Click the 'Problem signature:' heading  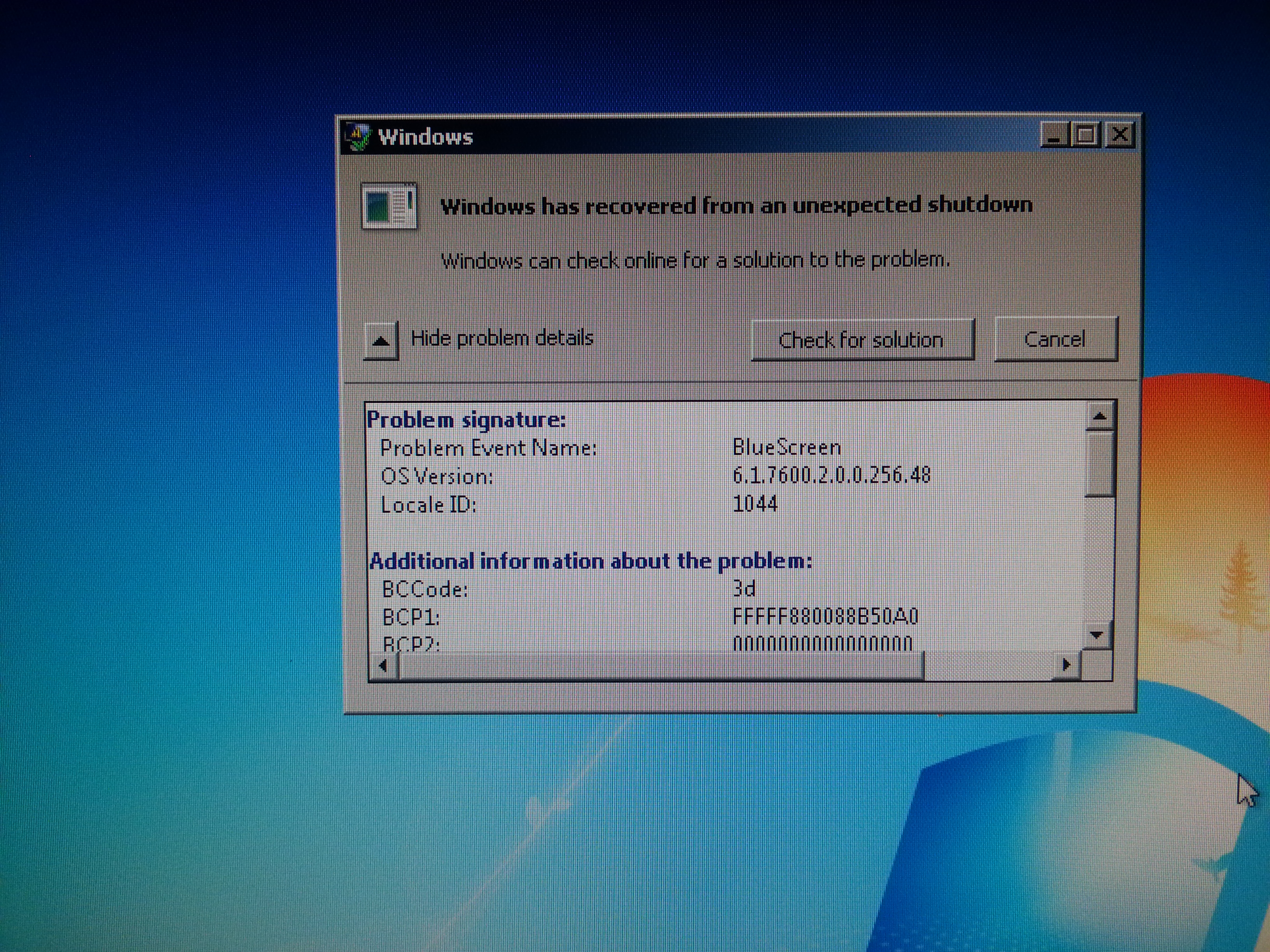(x=466, y=420)
